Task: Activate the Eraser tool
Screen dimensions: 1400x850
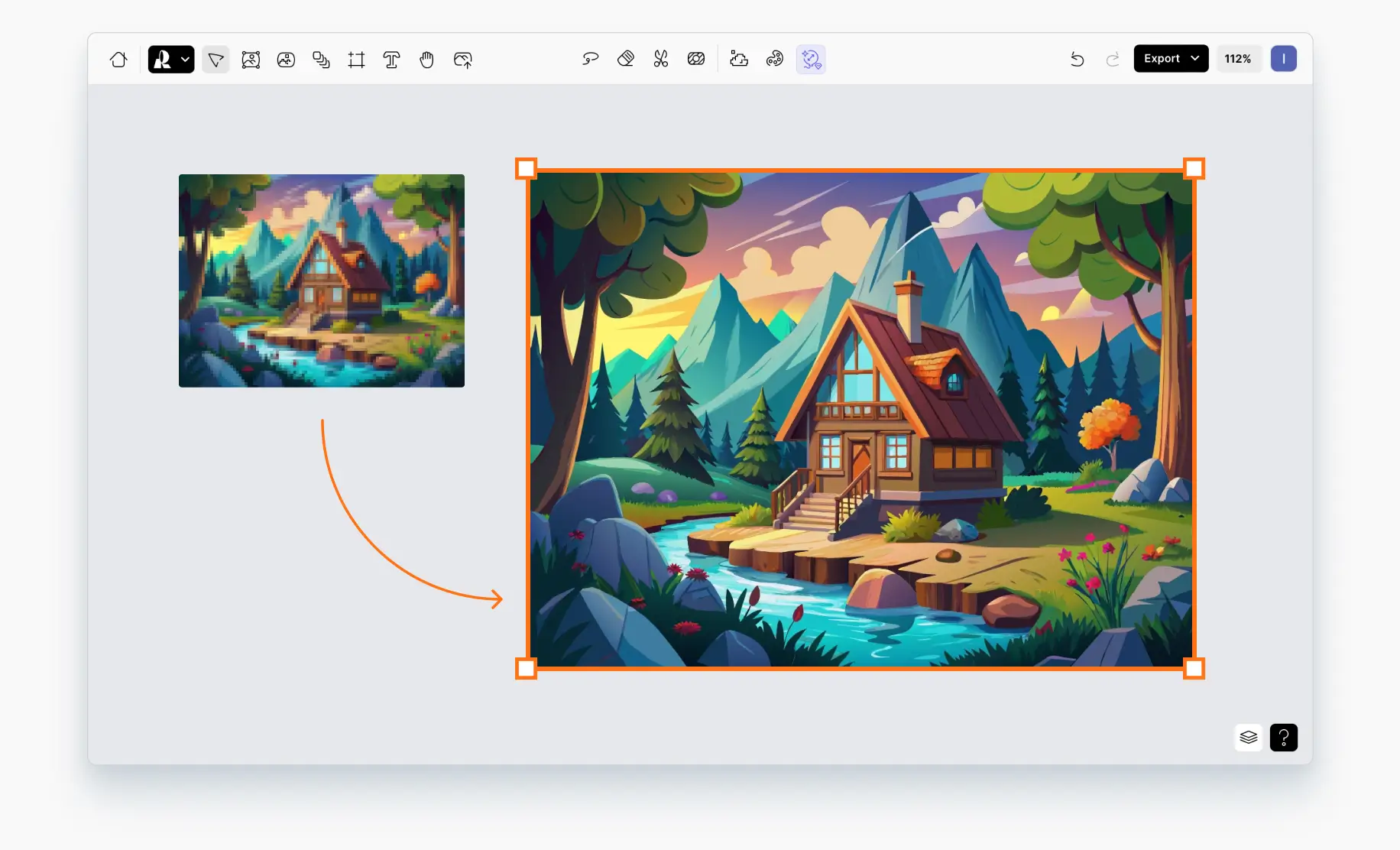Action: (x=625, y=58)
